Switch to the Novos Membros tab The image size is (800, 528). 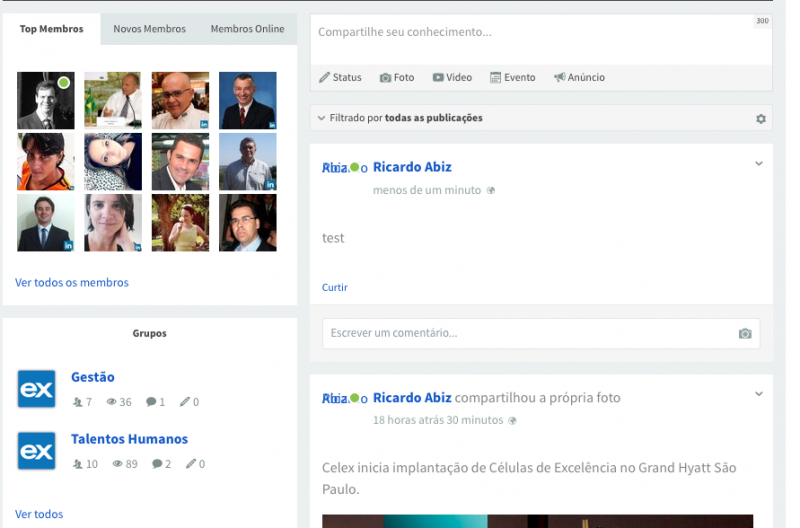click(149, 29)
